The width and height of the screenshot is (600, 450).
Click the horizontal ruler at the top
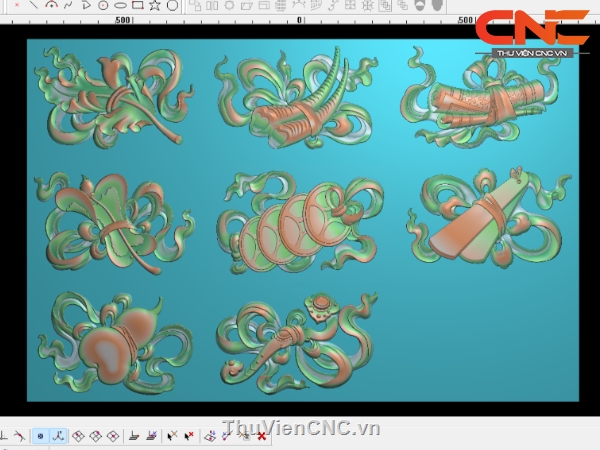pos(250,20)
